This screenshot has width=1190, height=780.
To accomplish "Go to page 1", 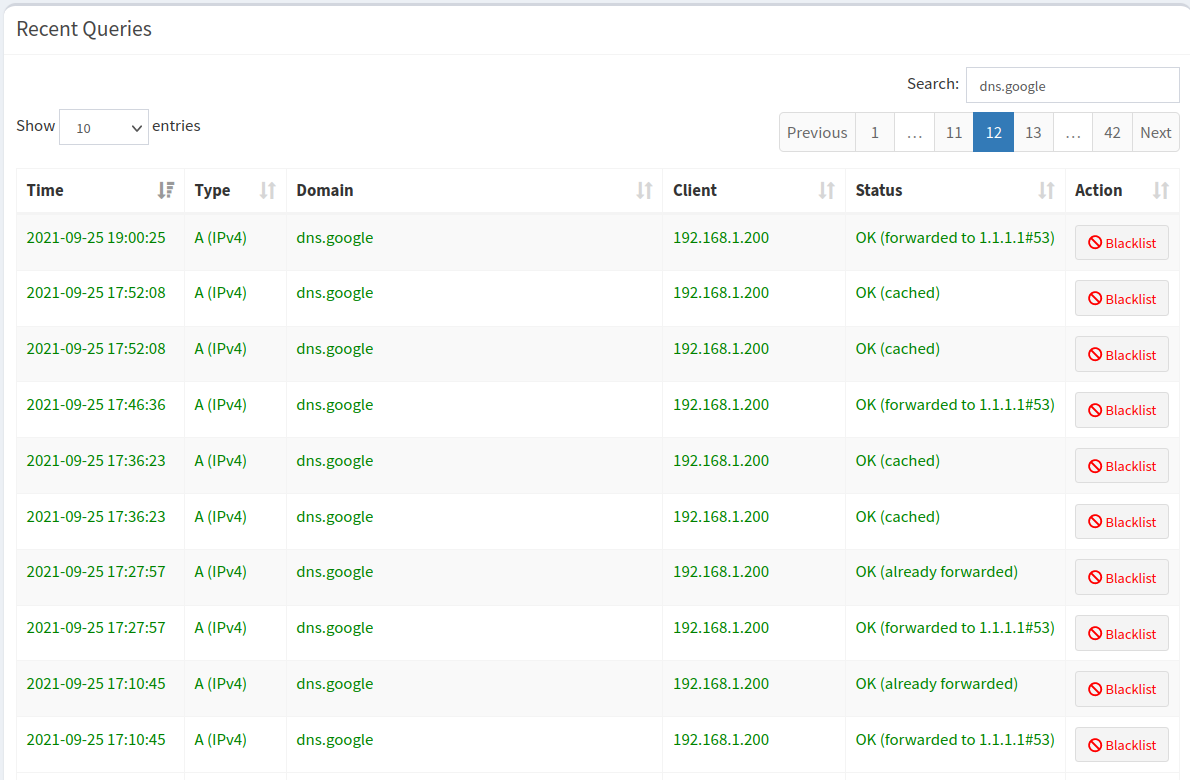I will [x=875, y=132].
